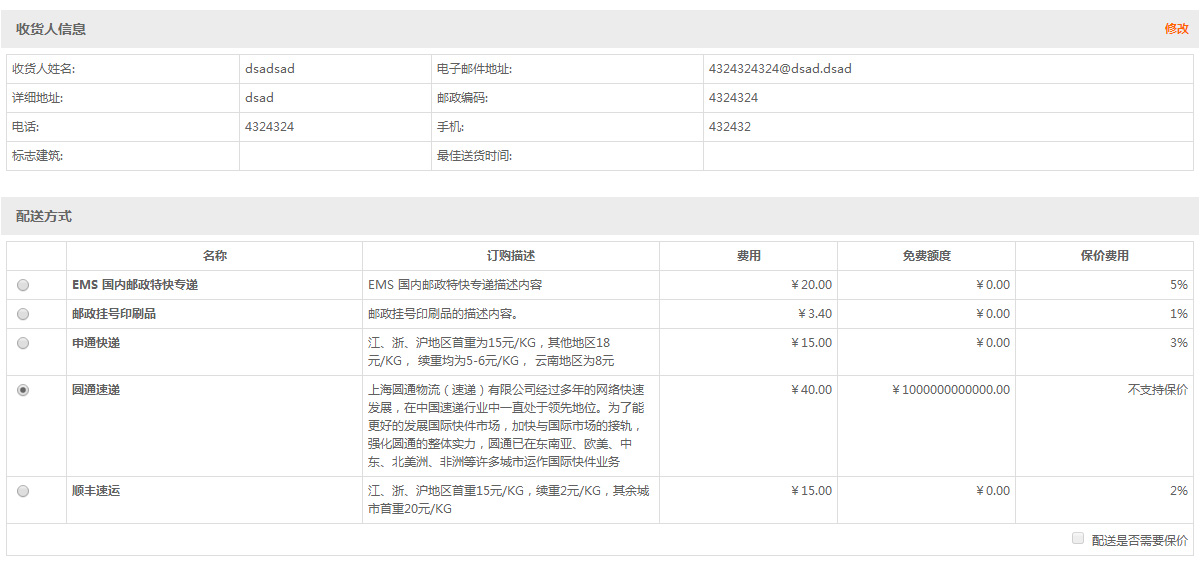The height and width of the screenshot is (574, 1200).
Task: Click the 修改 link for recipient info
Action: (x=1176, y=29)
